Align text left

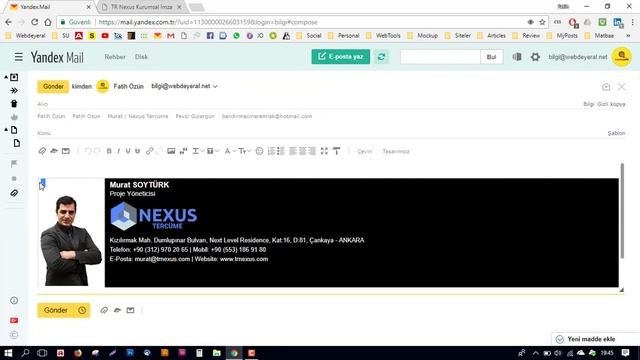point(293,151)
